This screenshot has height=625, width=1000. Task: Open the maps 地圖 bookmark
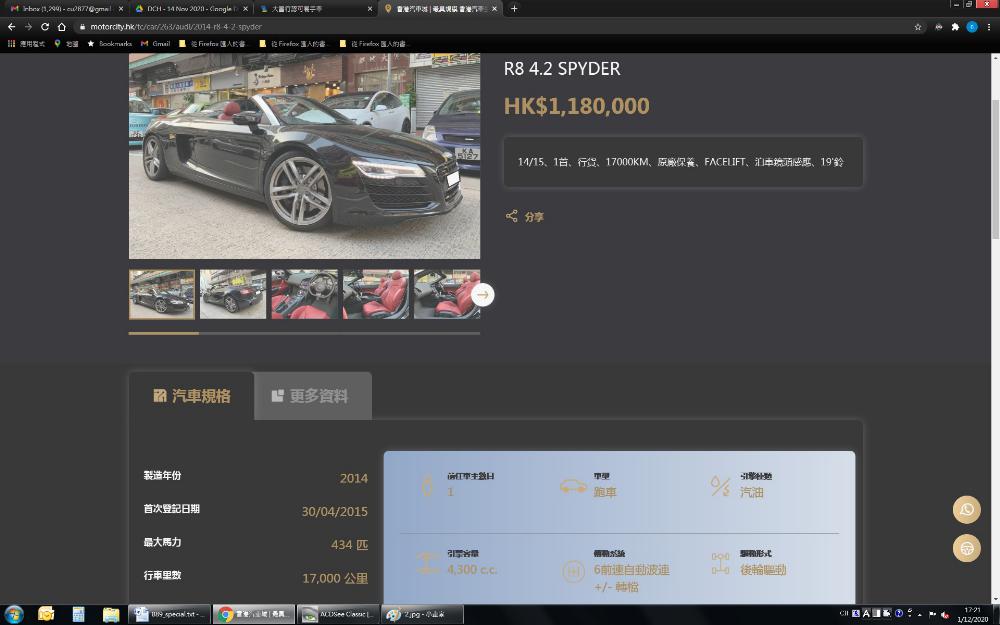point(66,43)
